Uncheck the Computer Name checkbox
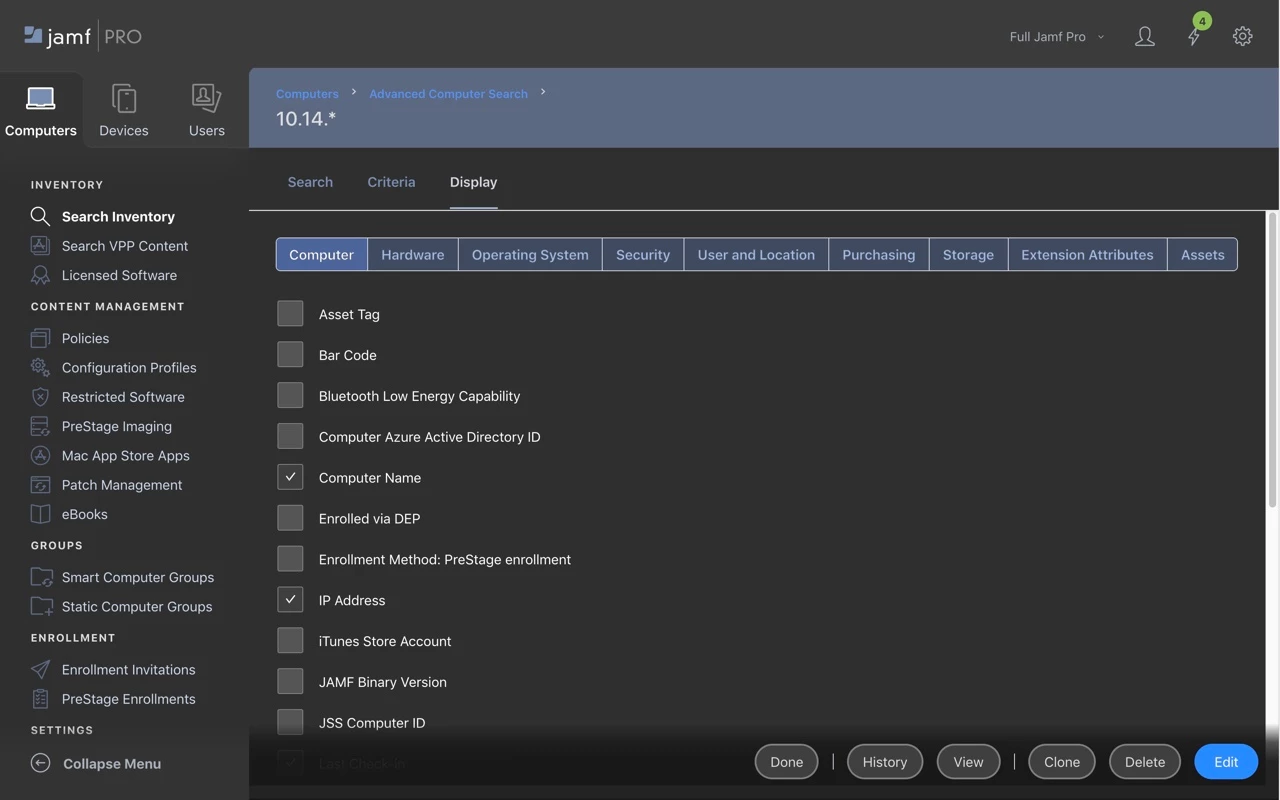The image size is (1280, 800). (x=290, y=477)
